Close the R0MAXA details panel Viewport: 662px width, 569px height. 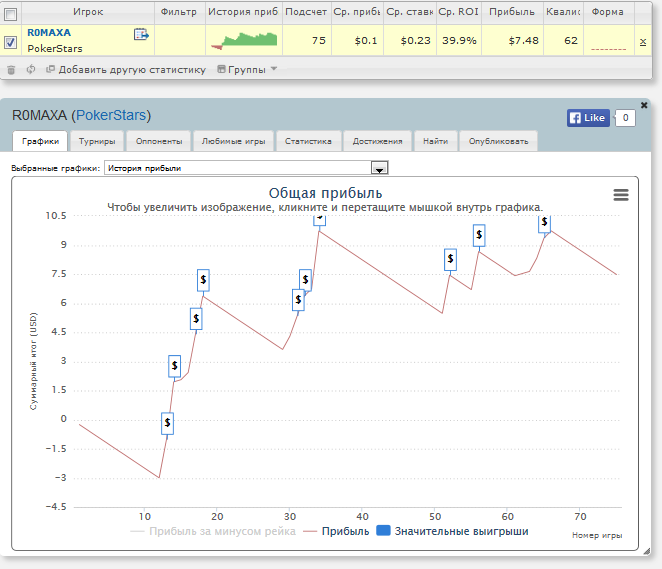click(644, 105)
